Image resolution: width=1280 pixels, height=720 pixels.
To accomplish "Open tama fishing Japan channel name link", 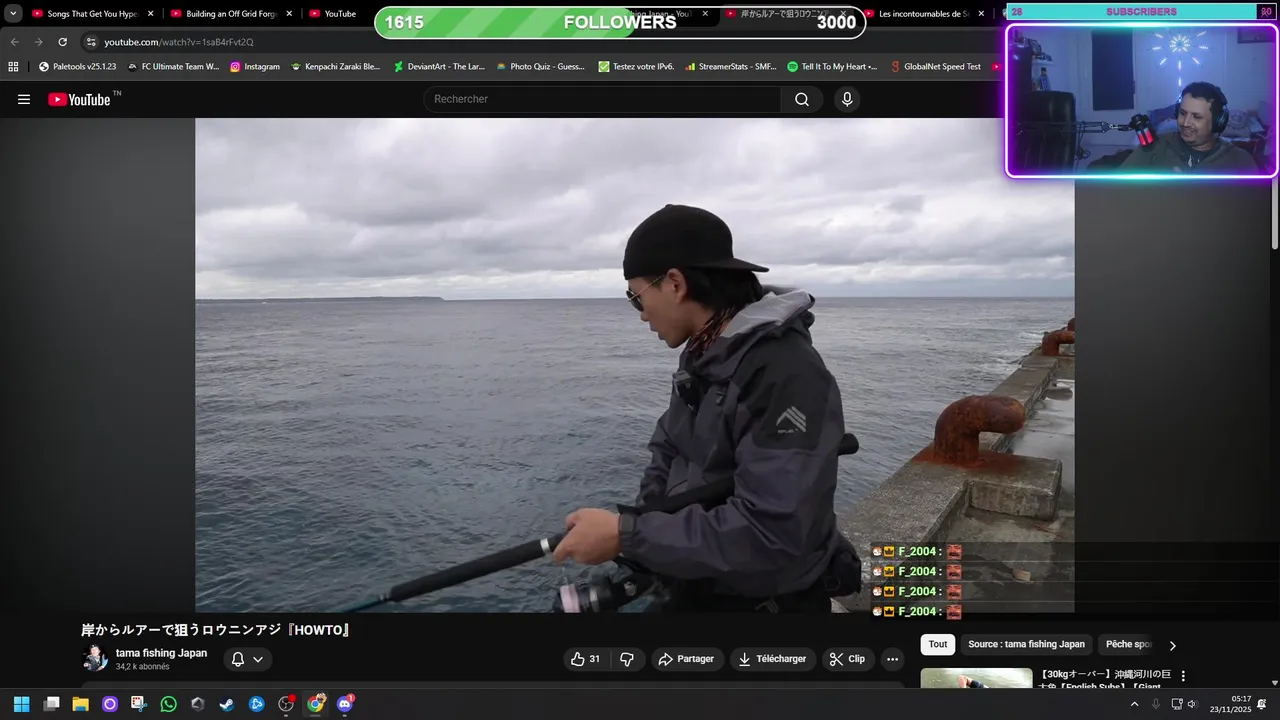I will (x=161, y=653).
